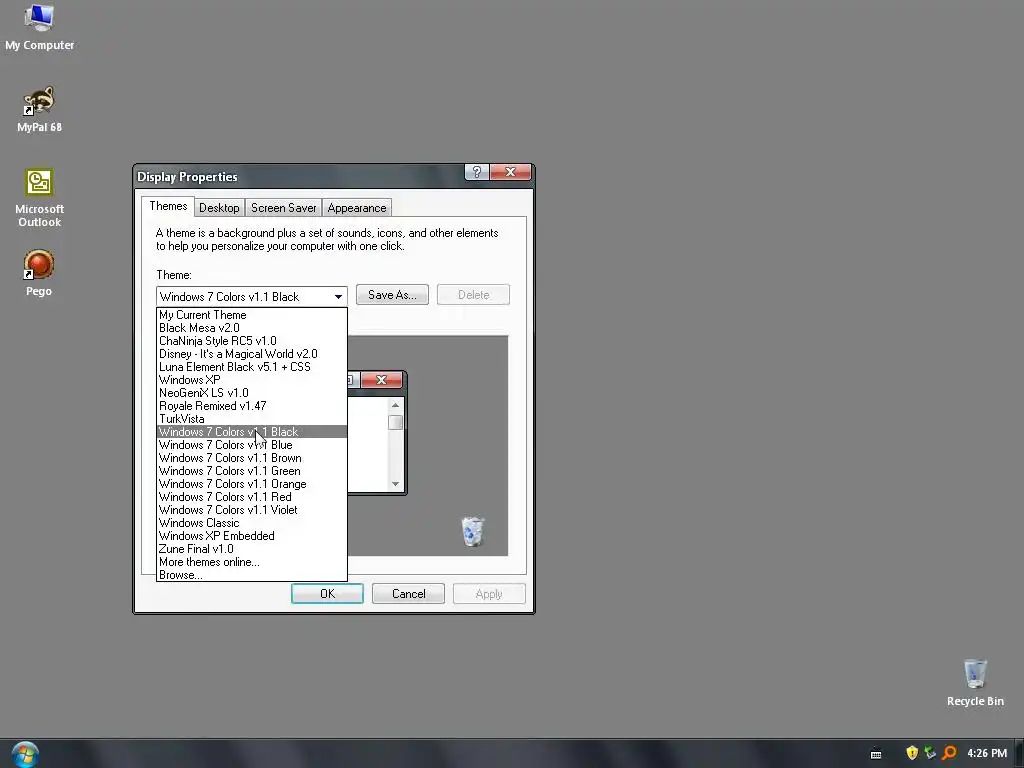1024x768 pixels.
Task: Choose Windows 7 Colors v1.1 Orange
Action: click(252, 484)
